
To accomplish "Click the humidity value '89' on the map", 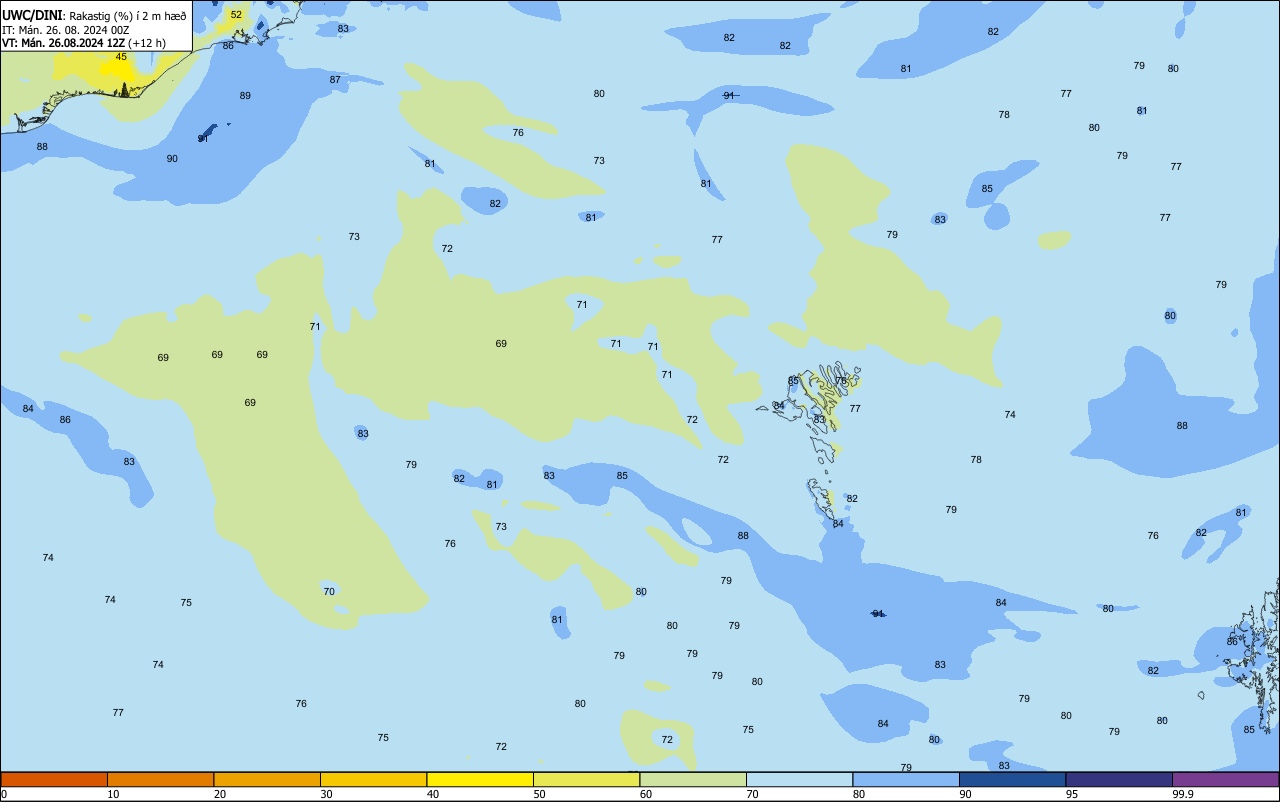I will click(x=245, y=96).
